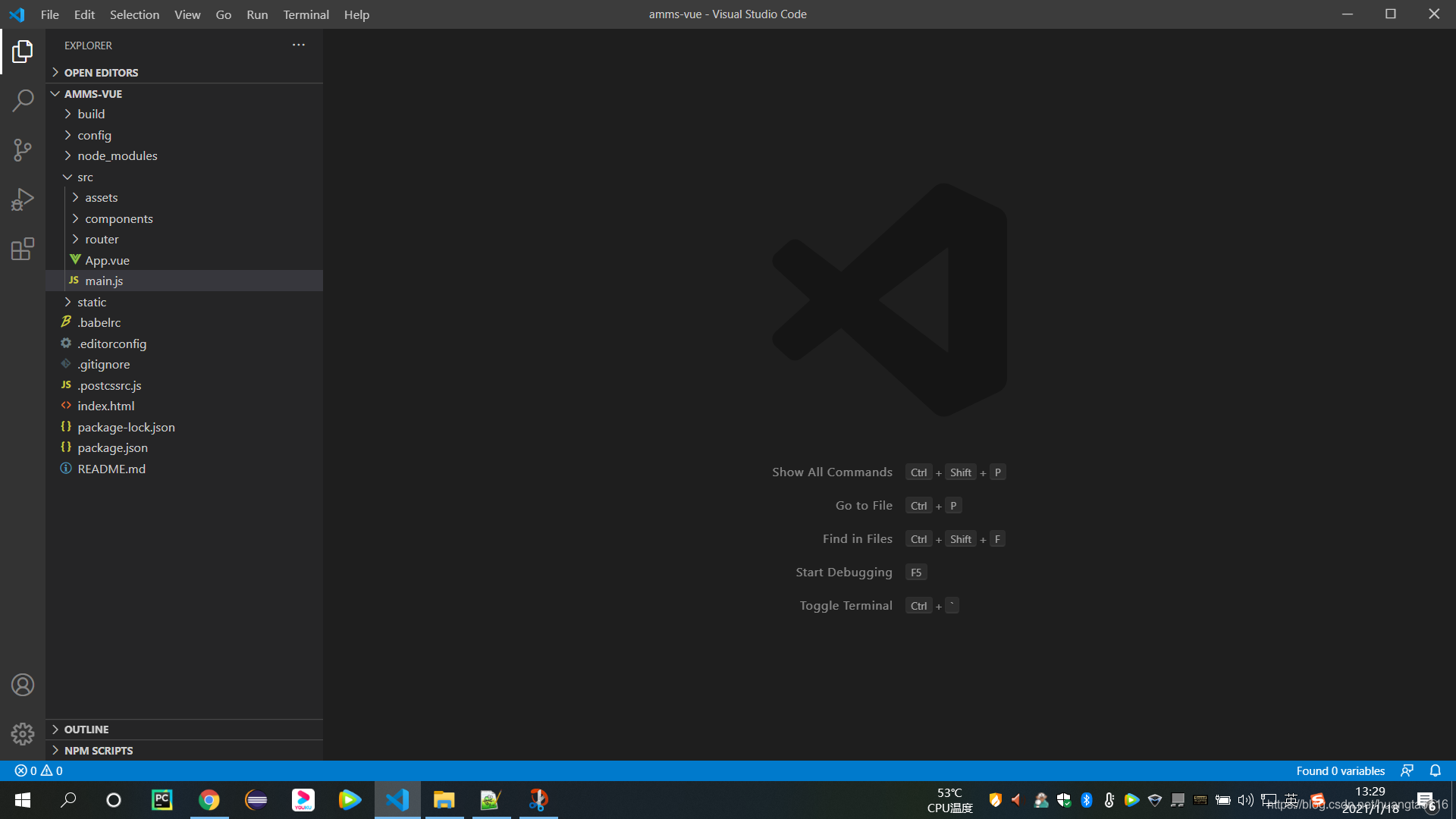Launch PyCharm from the taskbar
This screenshot has width=1456, height=819.
pyautogui.click(x=162, y=799)
